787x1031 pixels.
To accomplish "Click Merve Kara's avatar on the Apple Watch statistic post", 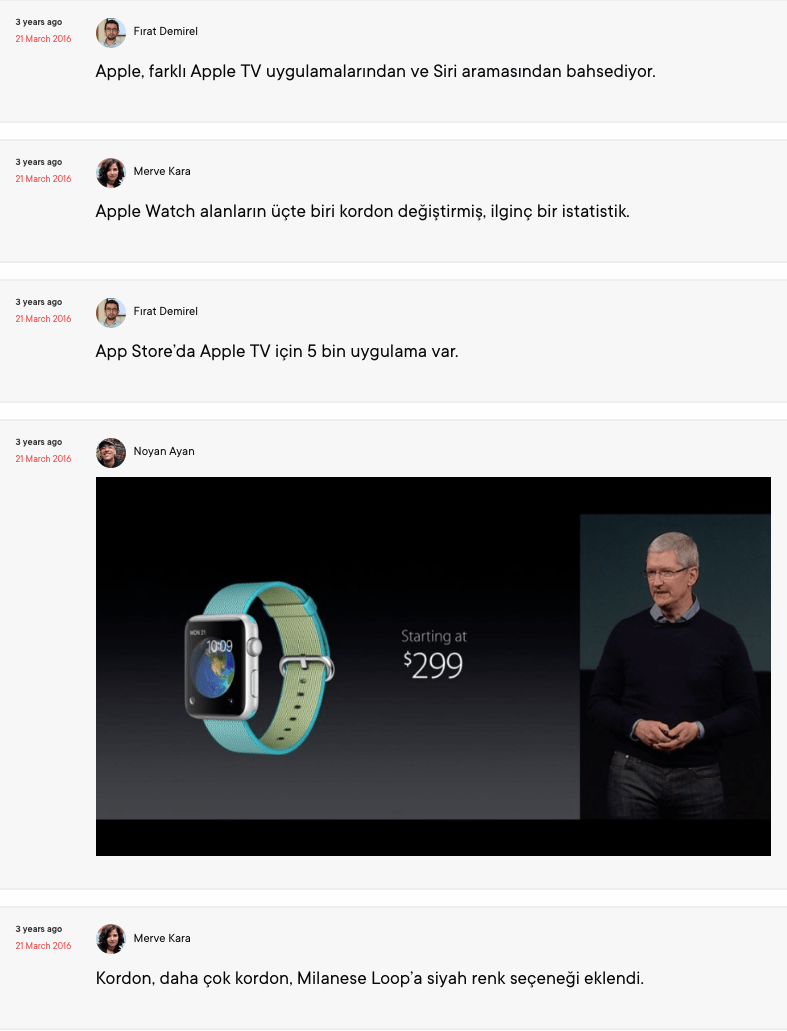I will tap(110, 172).
